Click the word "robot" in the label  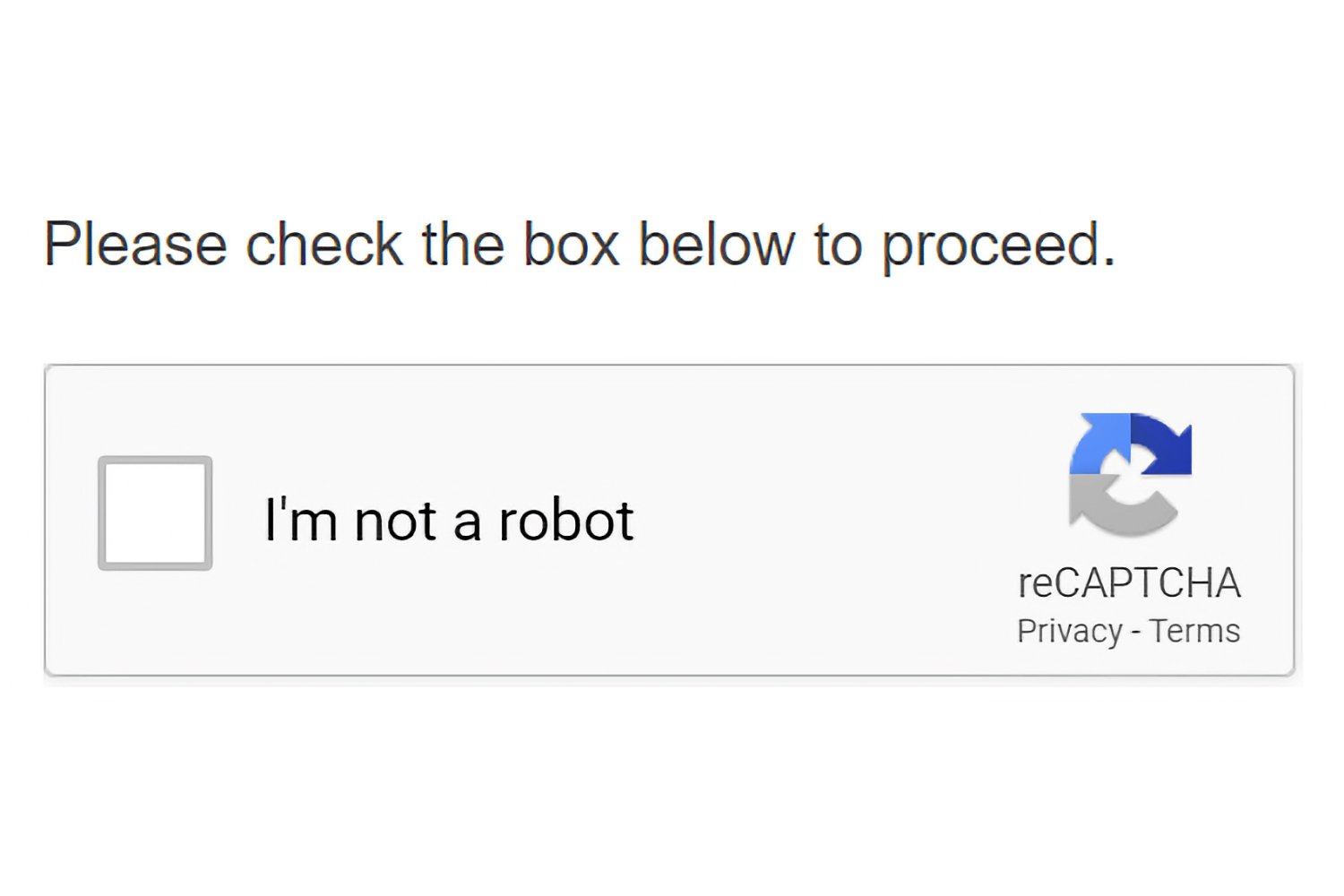(566, 520)
